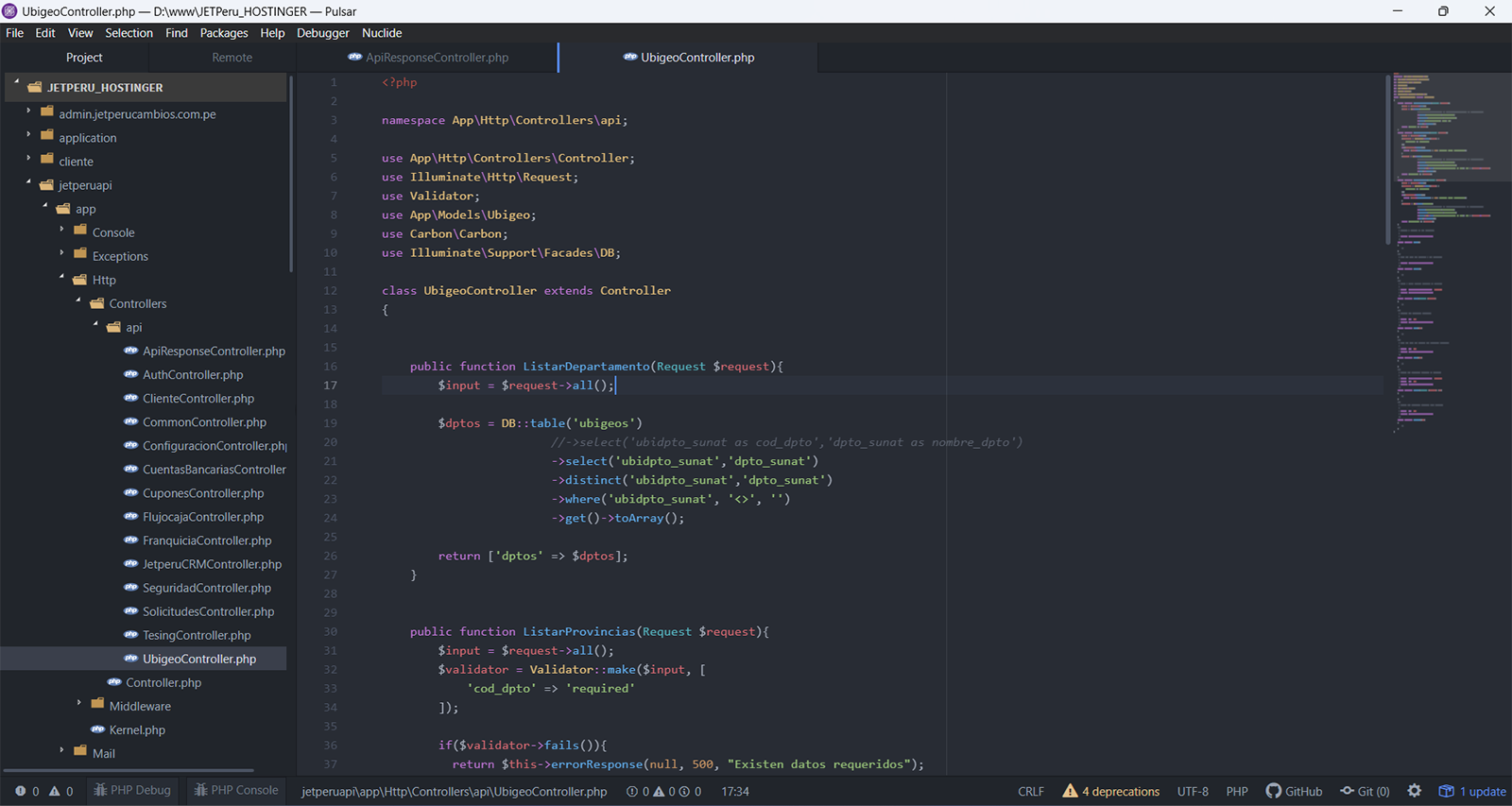Image resolution: width=1512 pixels, height=806 pixels.
Task: Click the deprecations warning triangle icon
Action: [1070, 791]
